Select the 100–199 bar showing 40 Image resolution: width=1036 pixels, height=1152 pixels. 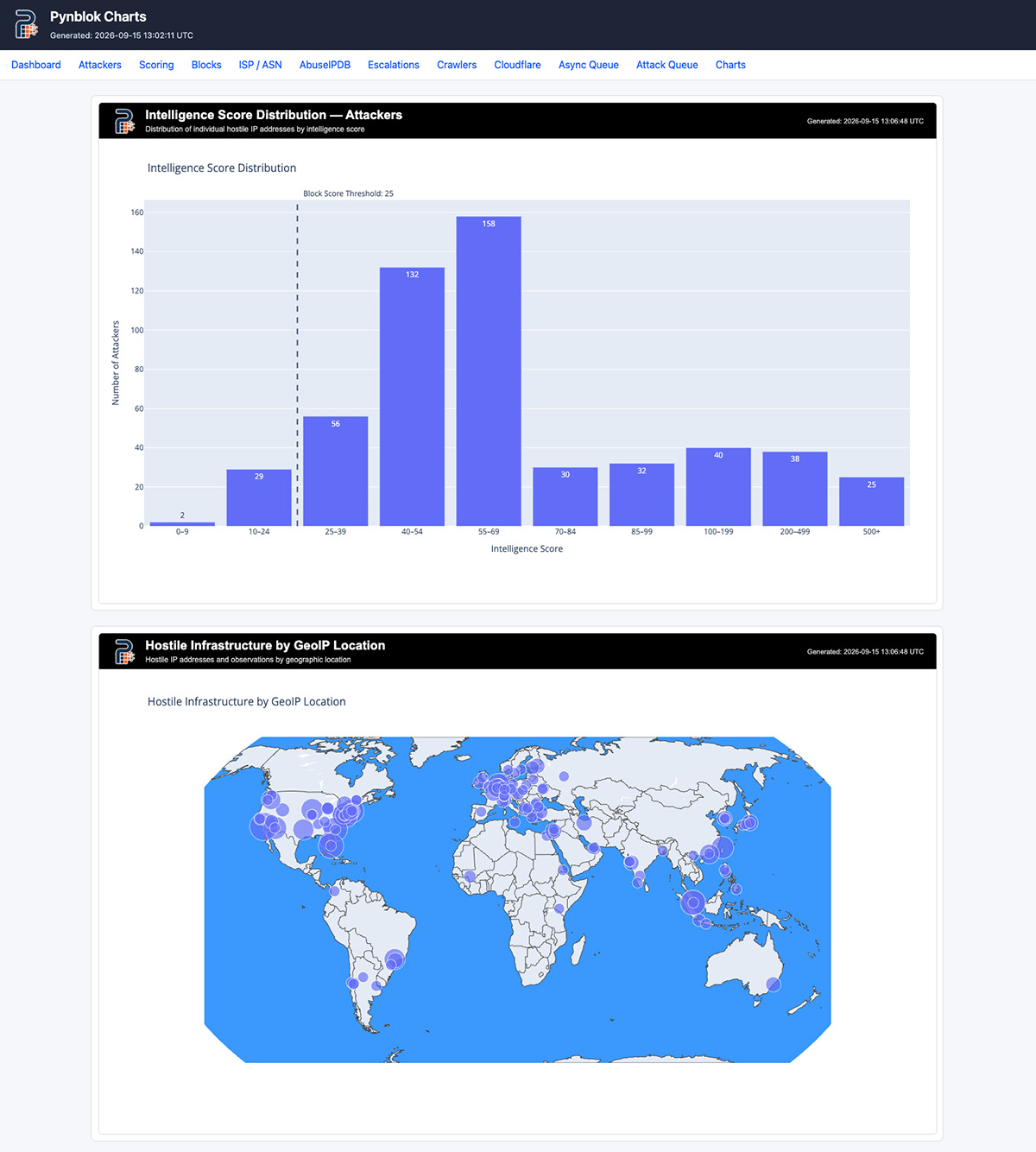click(718, 487)
